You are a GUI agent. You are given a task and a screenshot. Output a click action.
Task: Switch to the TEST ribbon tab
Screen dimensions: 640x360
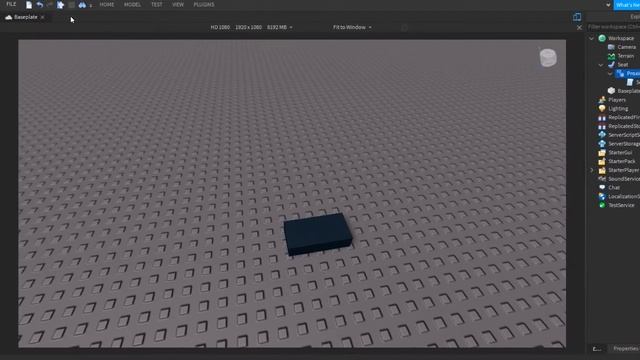[157, 5]
